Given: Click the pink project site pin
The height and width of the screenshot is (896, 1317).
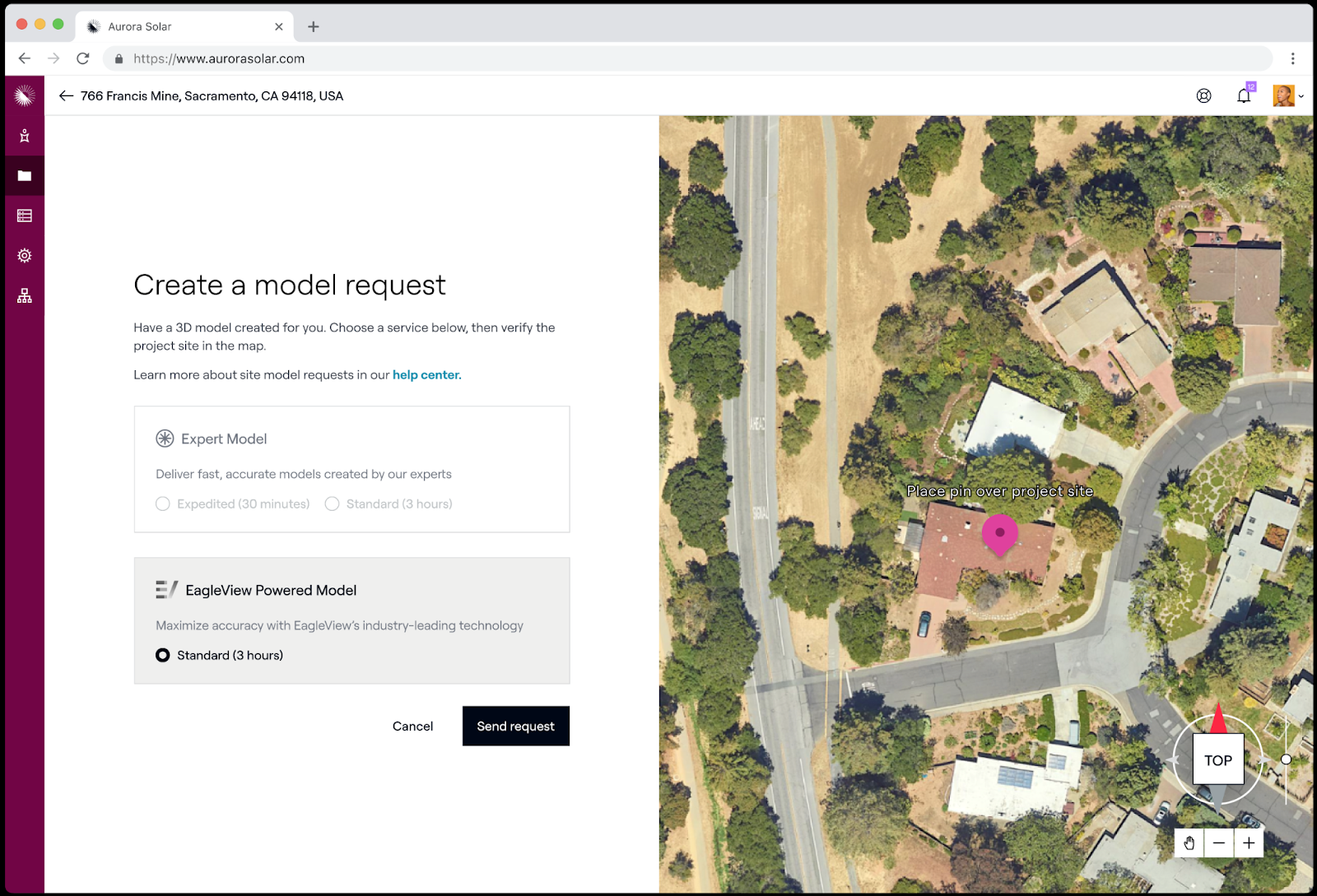Looking at the screenshot, I should click(x=1000, y=533).
